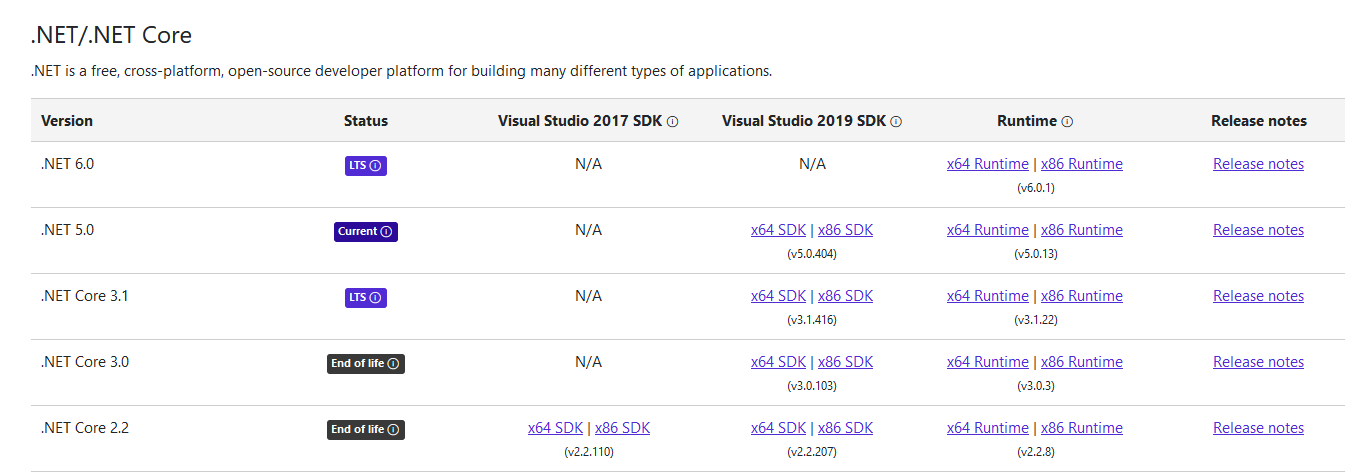Click the (v2.2.8) runtime version text

click(x=1035, y=452)
